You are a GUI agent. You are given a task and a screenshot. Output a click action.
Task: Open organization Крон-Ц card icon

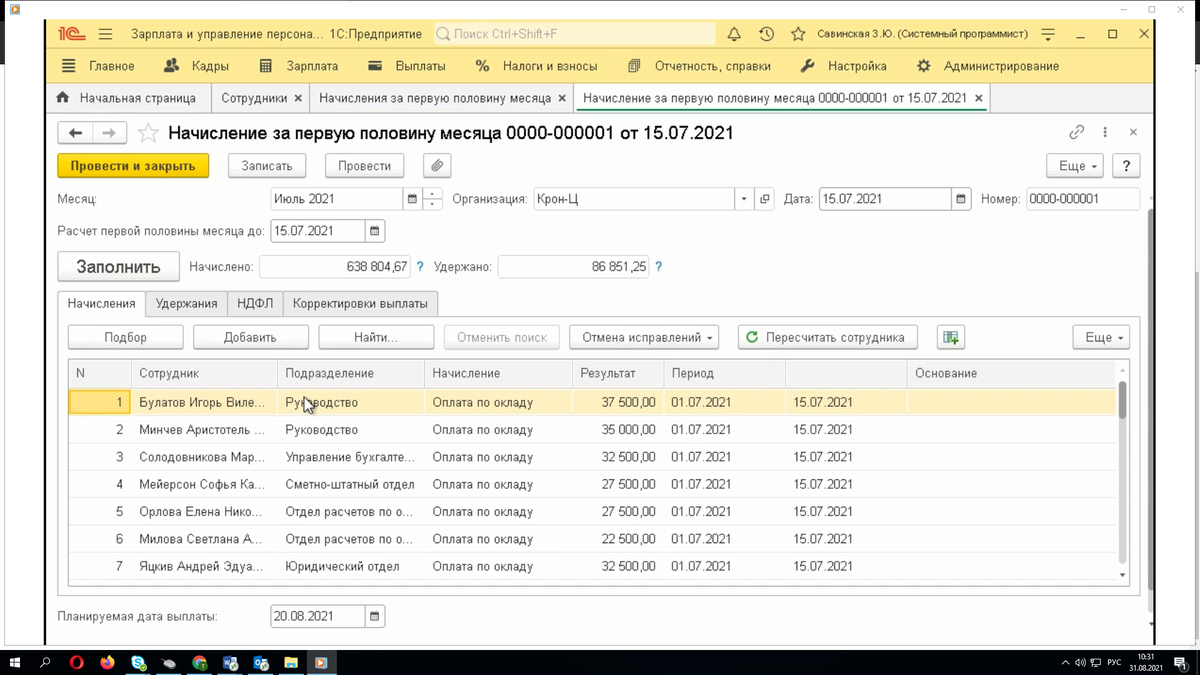point(765,199)
